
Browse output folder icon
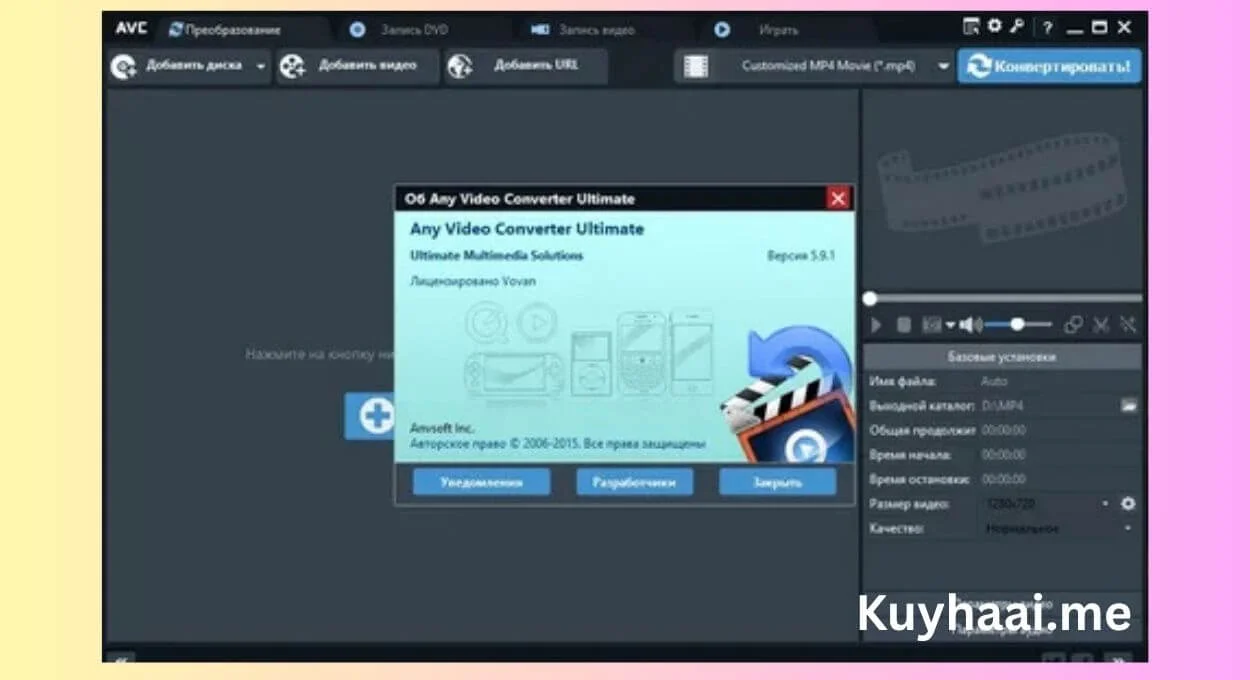point(1129,405)
